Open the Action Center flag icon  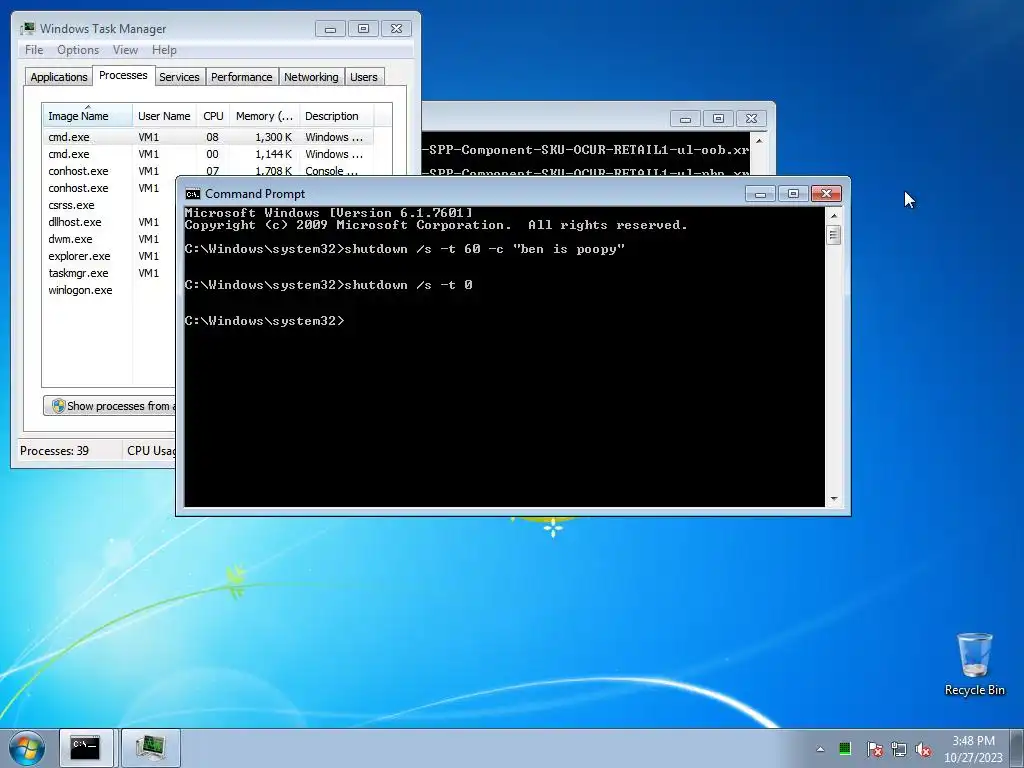[874, 749]
